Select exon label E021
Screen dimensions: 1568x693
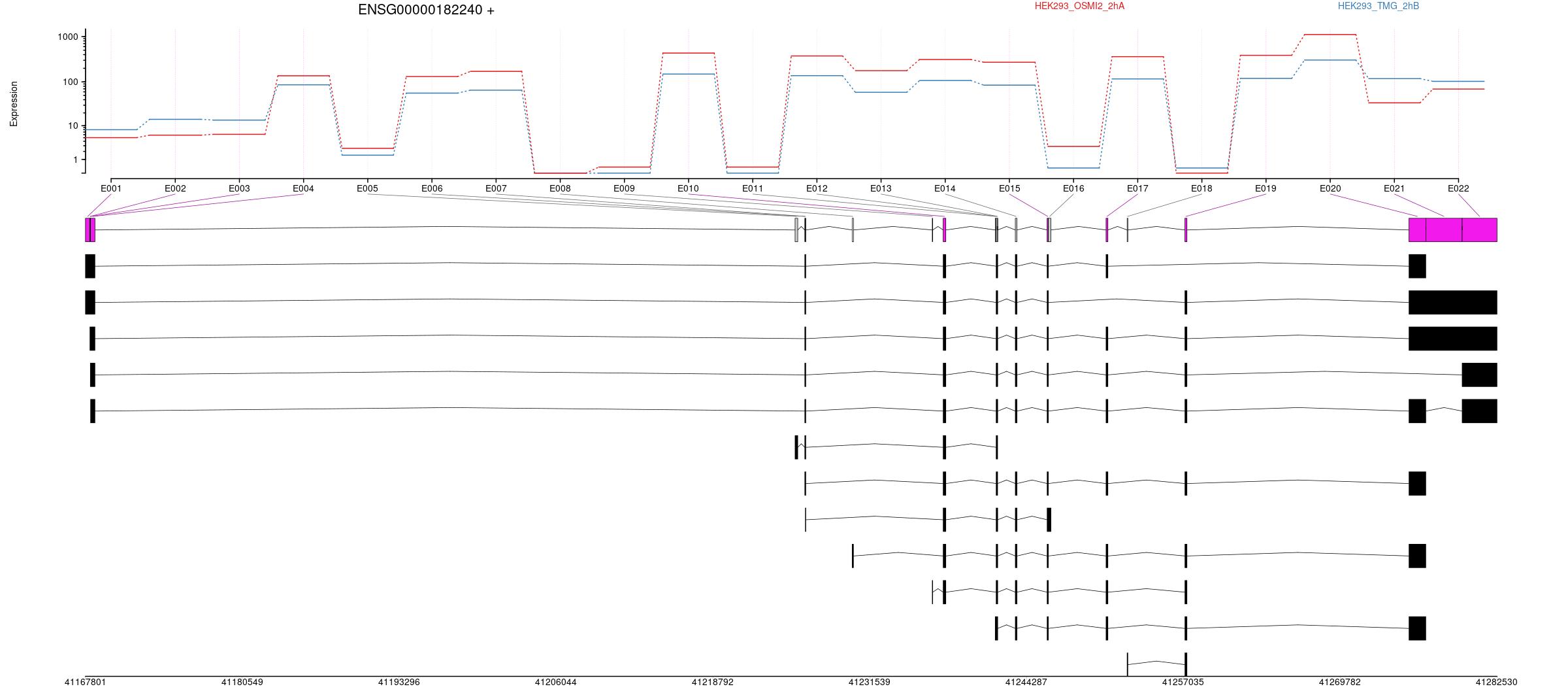click(1394, 189)
